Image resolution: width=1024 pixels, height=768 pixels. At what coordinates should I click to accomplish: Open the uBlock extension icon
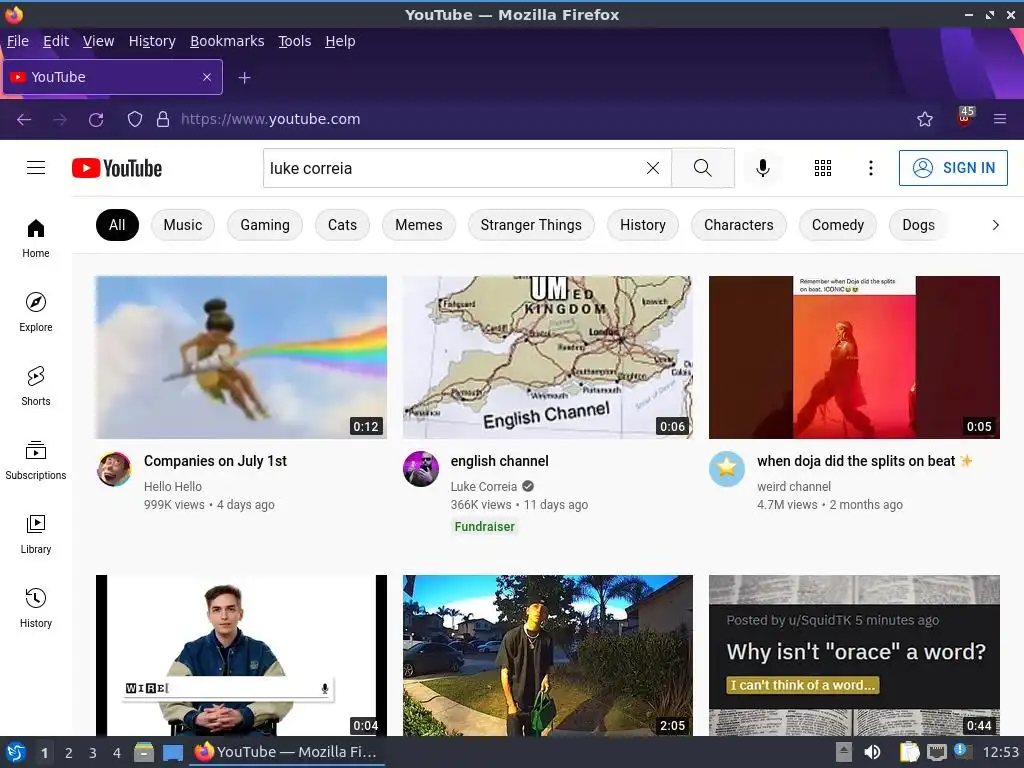[965, 118]
